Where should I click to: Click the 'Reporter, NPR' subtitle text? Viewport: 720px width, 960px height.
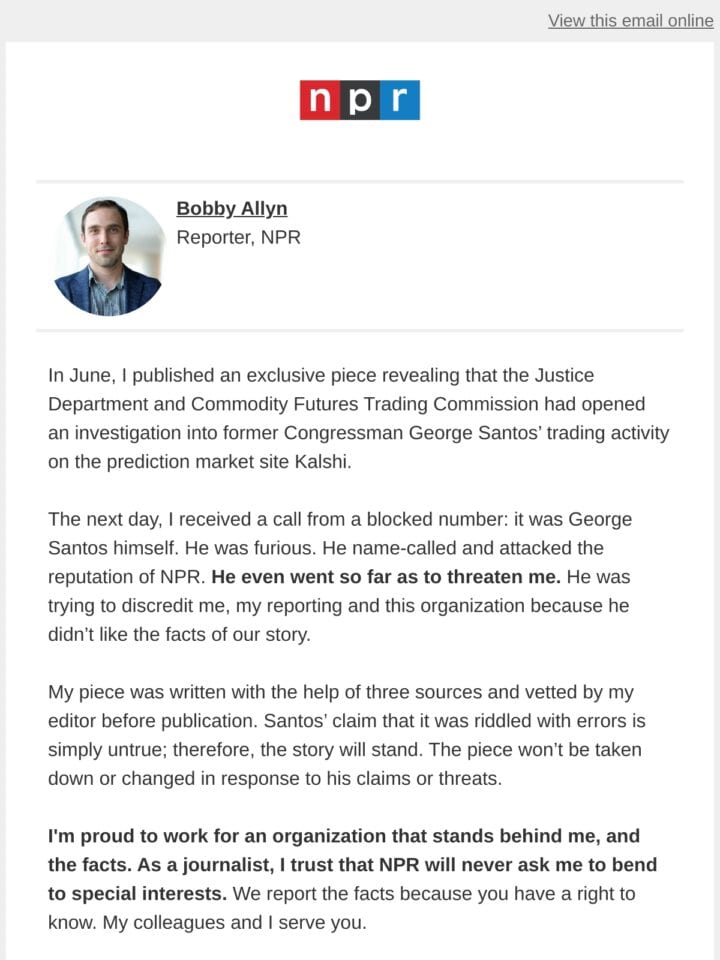[238, 237]
